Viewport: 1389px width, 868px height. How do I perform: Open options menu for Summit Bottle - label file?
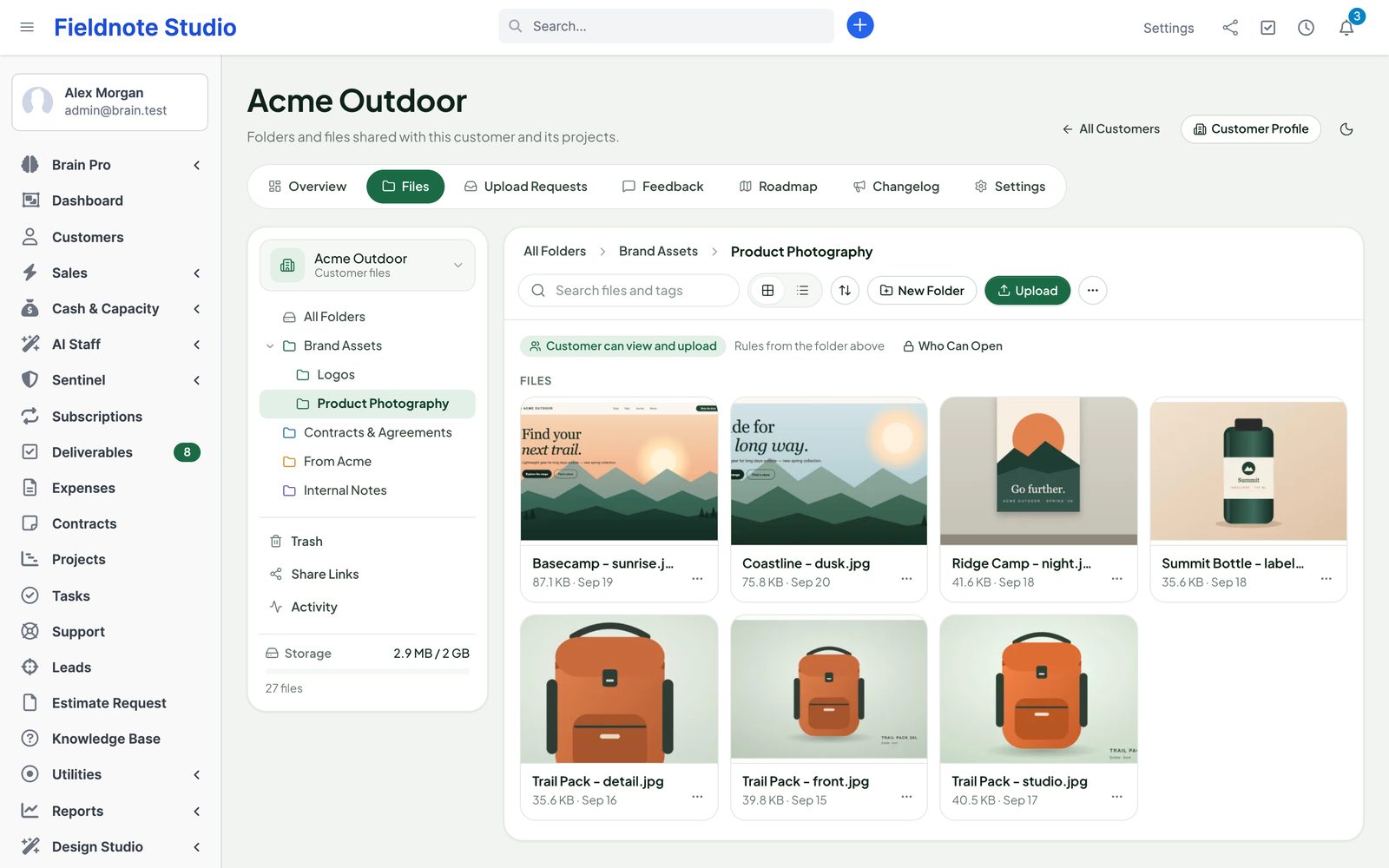pos(1326,578)
